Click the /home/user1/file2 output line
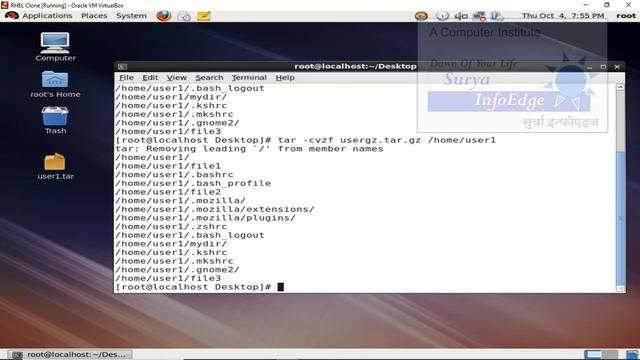Image resolution: width=640 pixels, height=360 pixels. click(168, 192)
